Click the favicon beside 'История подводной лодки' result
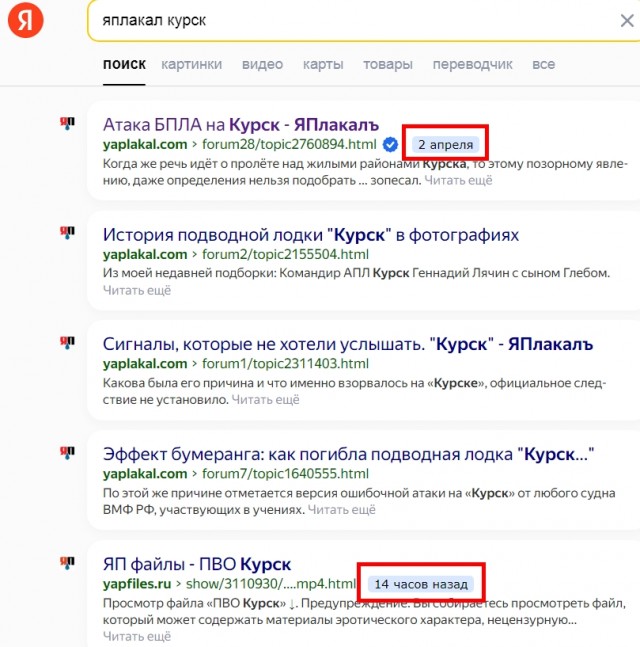 (x=67, y=233)
